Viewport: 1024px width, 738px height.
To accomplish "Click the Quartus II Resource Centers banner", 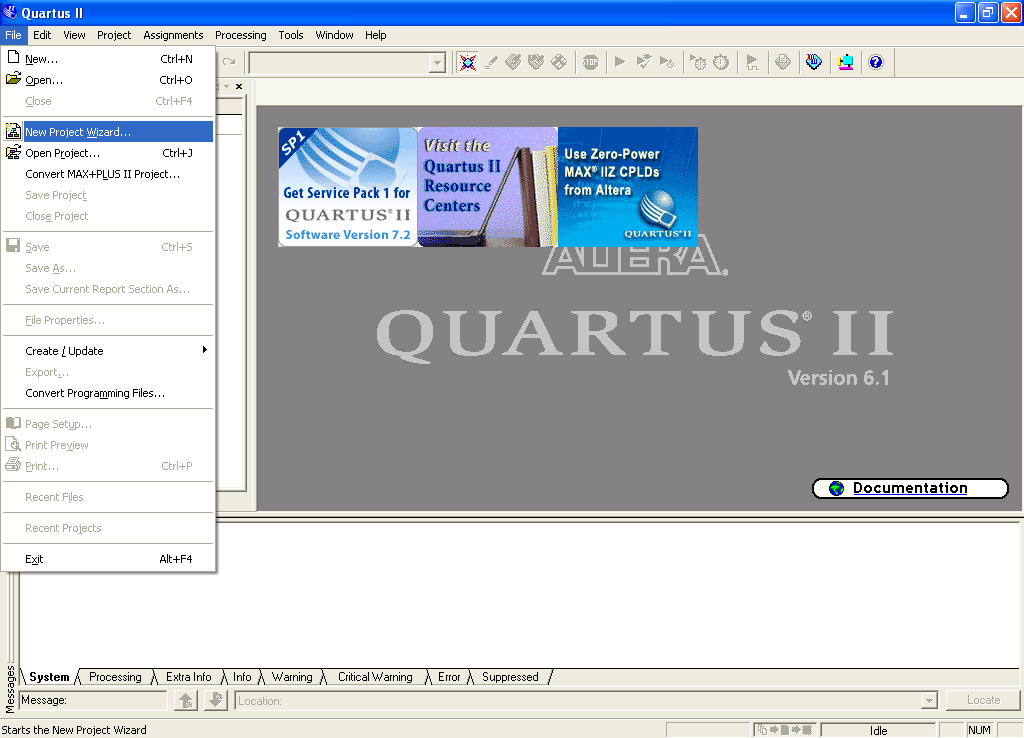I will (487, 187).
